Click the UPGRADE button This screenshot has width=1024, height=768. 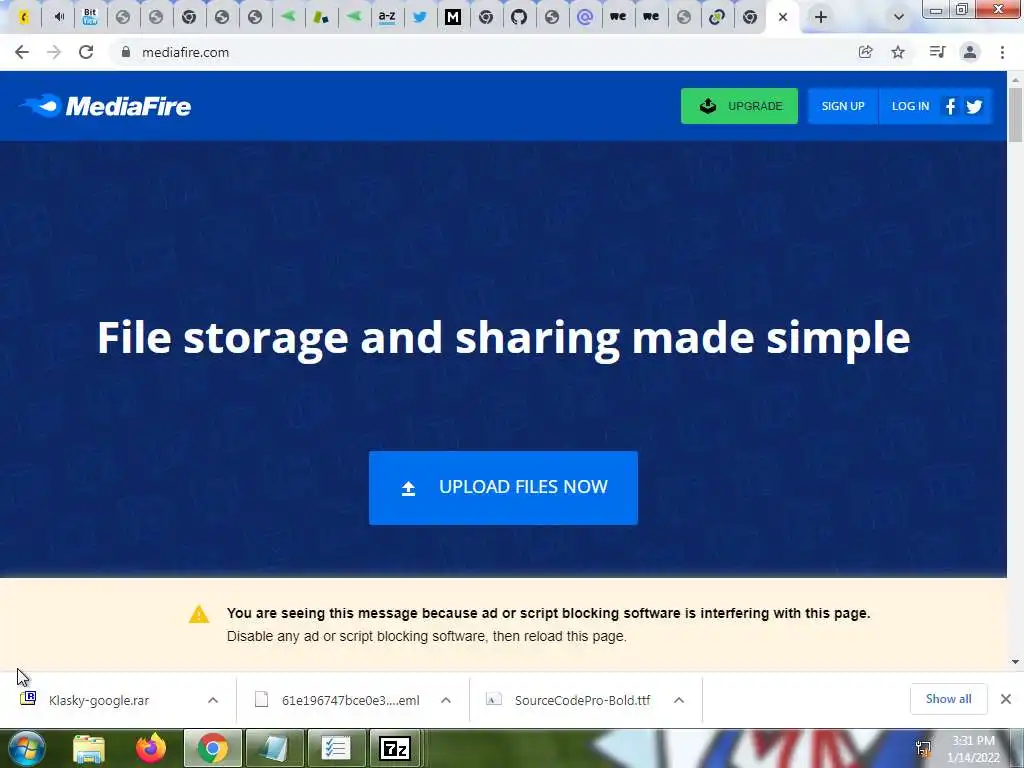tap(739, 106)
